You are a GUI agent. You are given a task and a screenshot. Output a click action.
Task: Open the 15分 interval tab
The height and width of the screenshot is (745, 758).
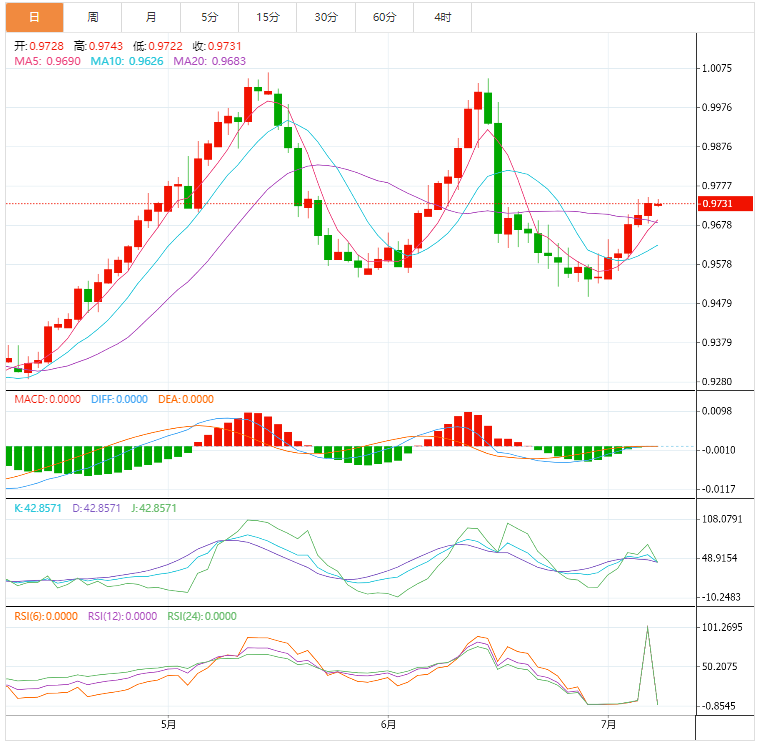pyautogui.click(x=267, y=17)
